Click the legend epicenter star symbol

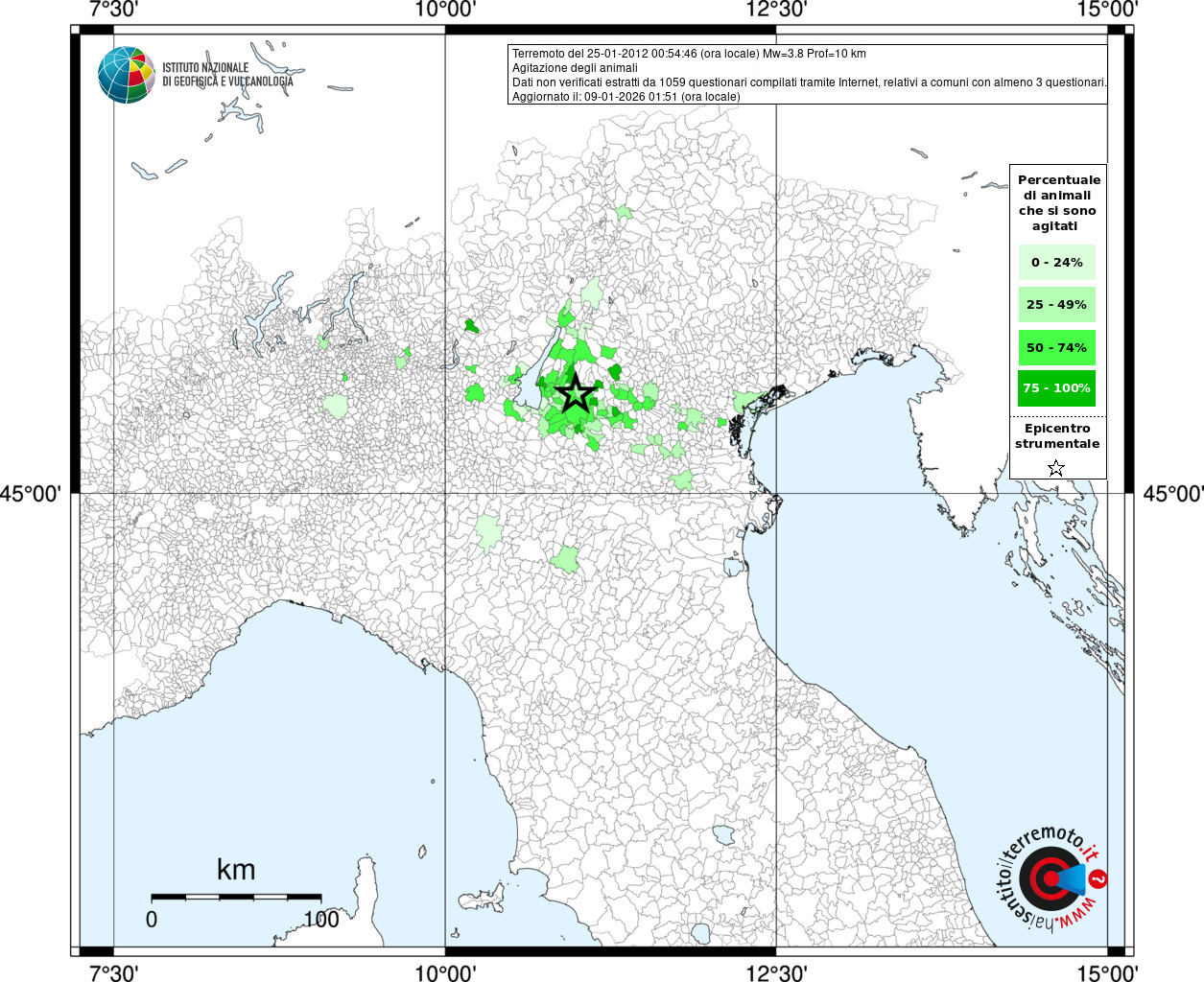[x=1056, y=468]
